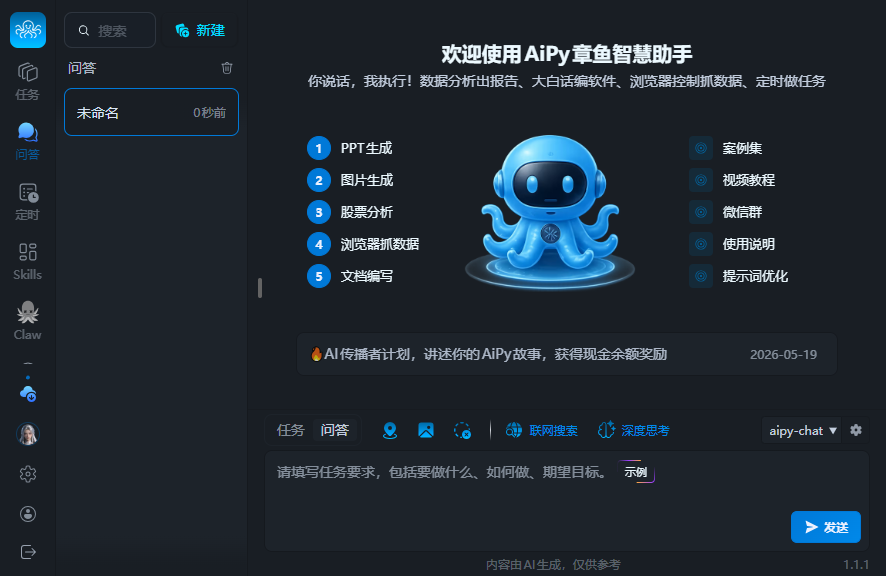
Task: Choose the 股票分析 example
Action: coord(367,212)
